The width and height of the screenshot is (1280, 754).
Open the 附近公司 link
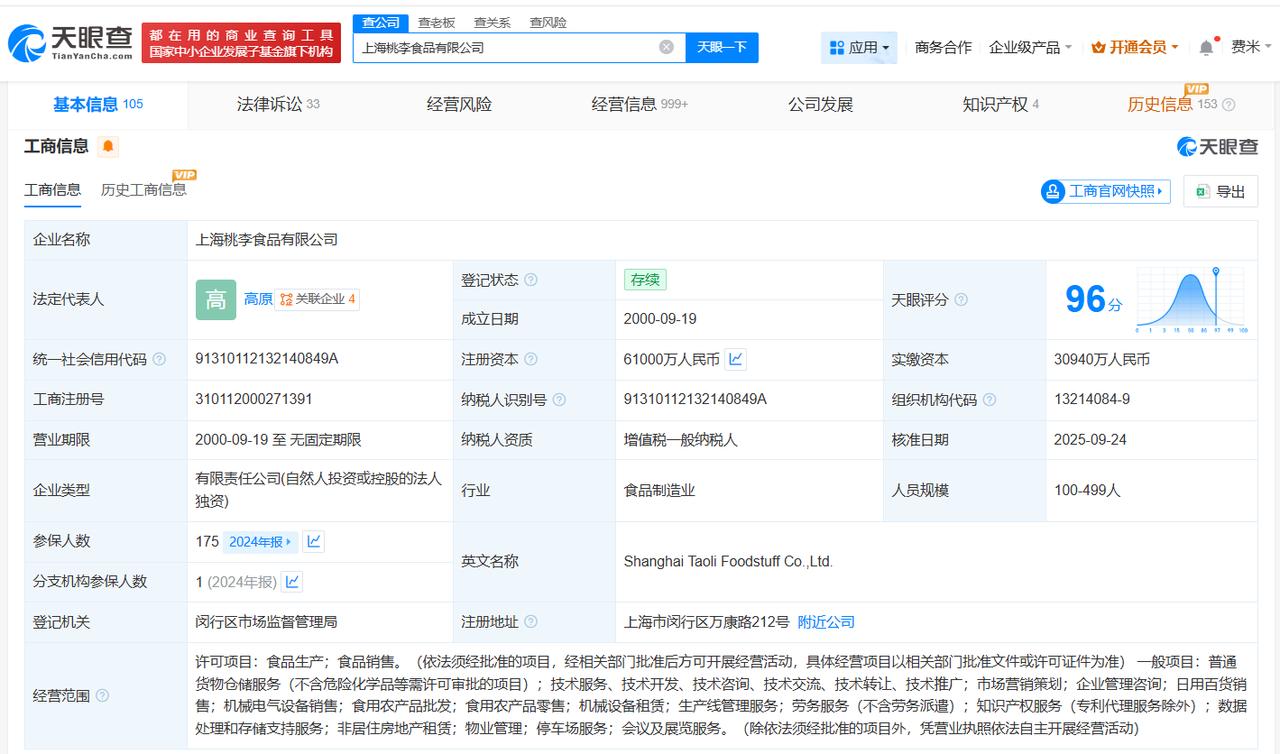(x=826, y=622)
